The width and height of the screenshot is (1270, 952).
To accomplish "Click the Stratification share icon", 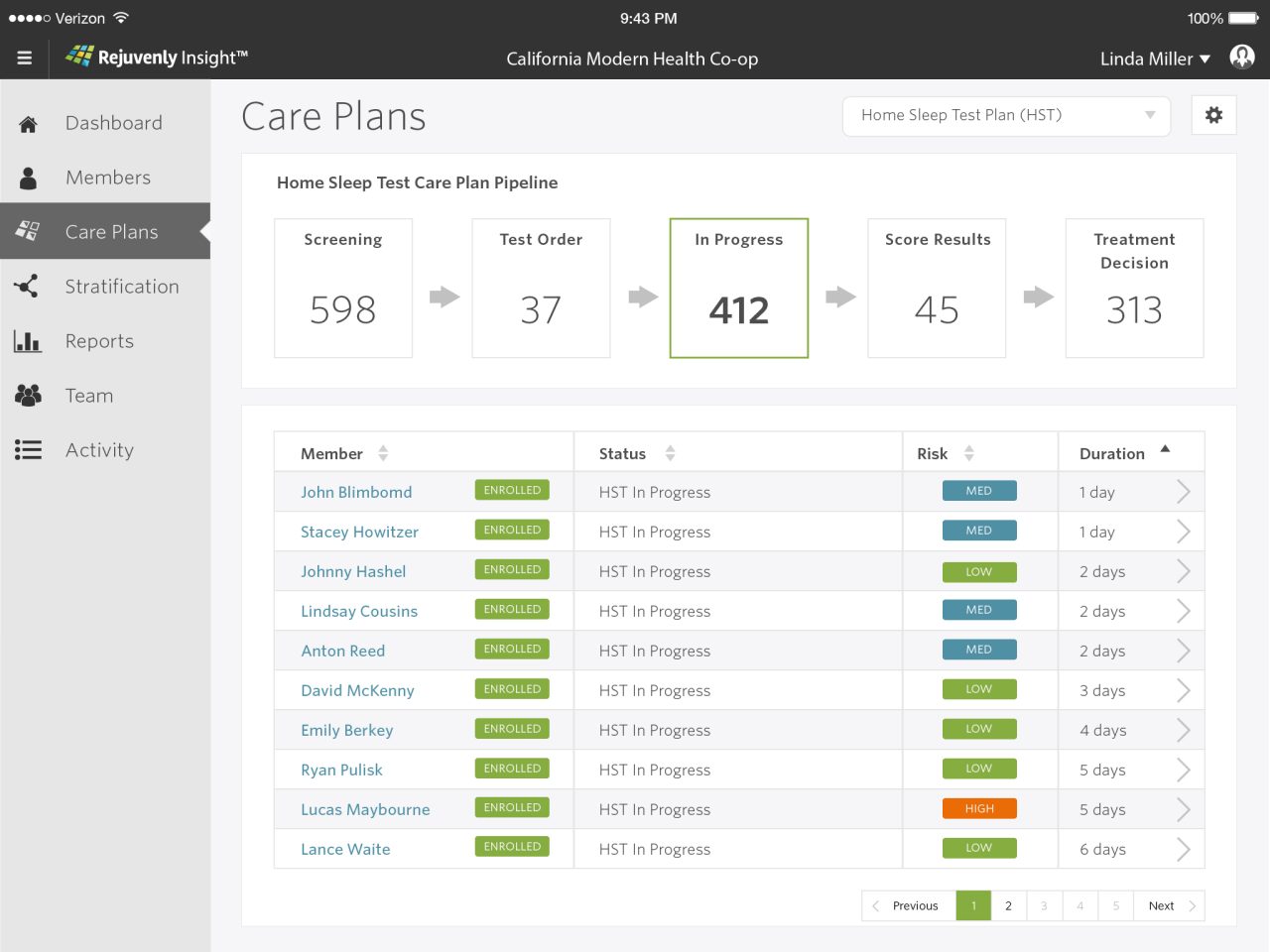I will pos(27,287).
